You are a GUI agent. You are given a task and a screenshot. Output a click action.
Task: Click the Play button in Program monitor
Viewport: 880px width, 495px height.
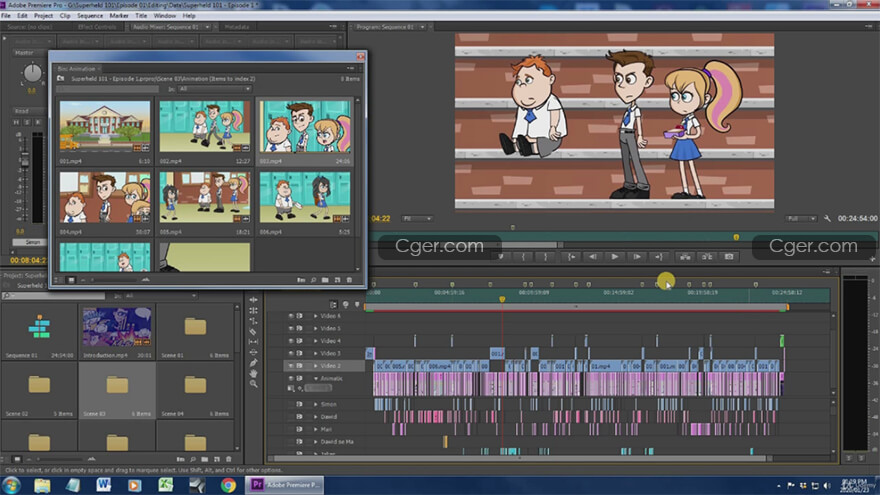click(x=615, y=256)
